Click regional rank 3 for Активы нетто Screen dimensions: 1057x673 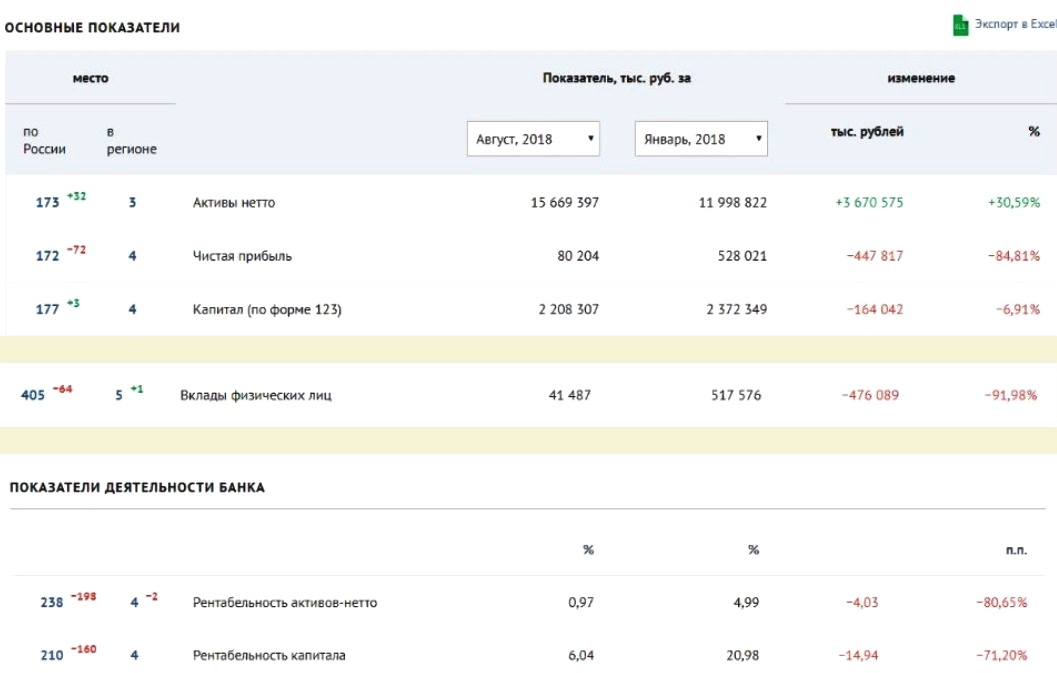click(132, 202)
